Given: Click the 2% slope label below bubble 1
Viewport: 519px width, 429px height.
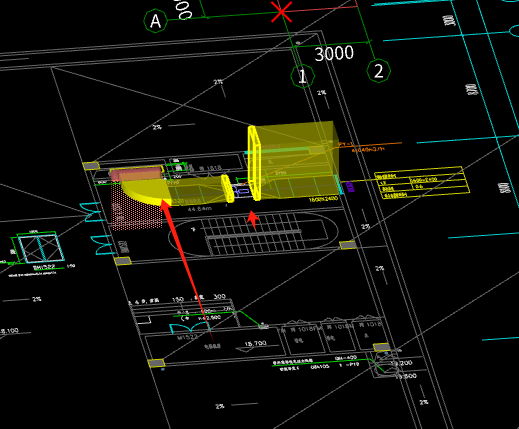Looking at the screenshot, I should pyautogui.click(x=321, y=93).
